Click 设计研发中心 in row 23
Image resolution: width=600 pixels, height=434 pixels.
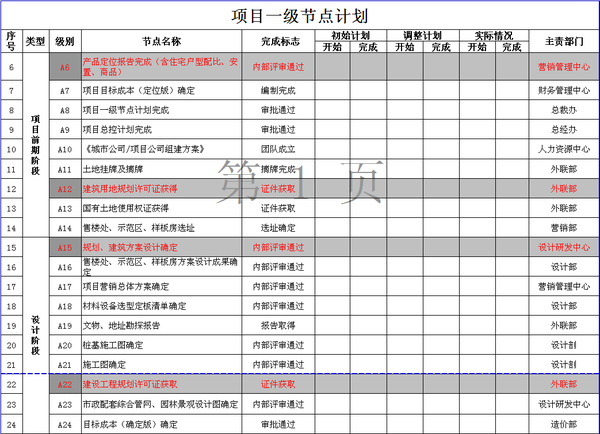(x=564, y=404)
